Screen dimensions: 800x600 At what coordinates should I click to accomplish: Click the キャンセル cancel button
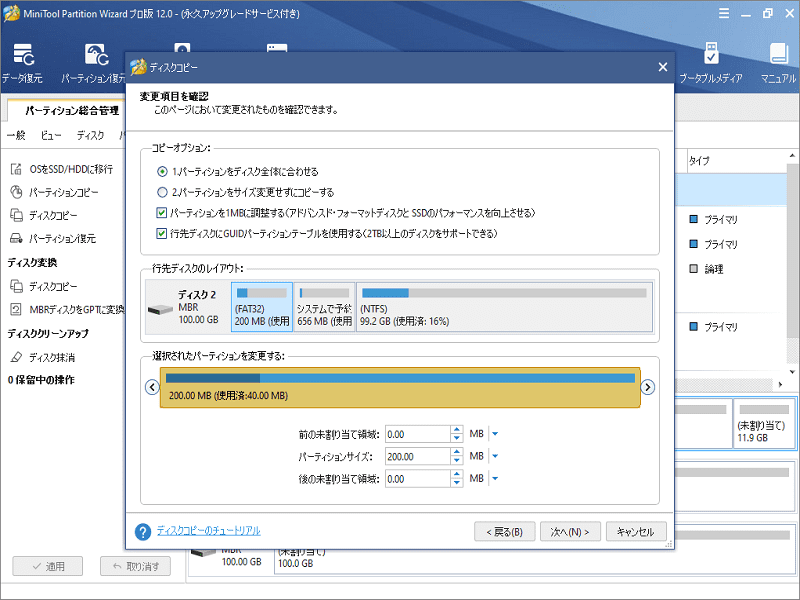(x=636, y=532)
